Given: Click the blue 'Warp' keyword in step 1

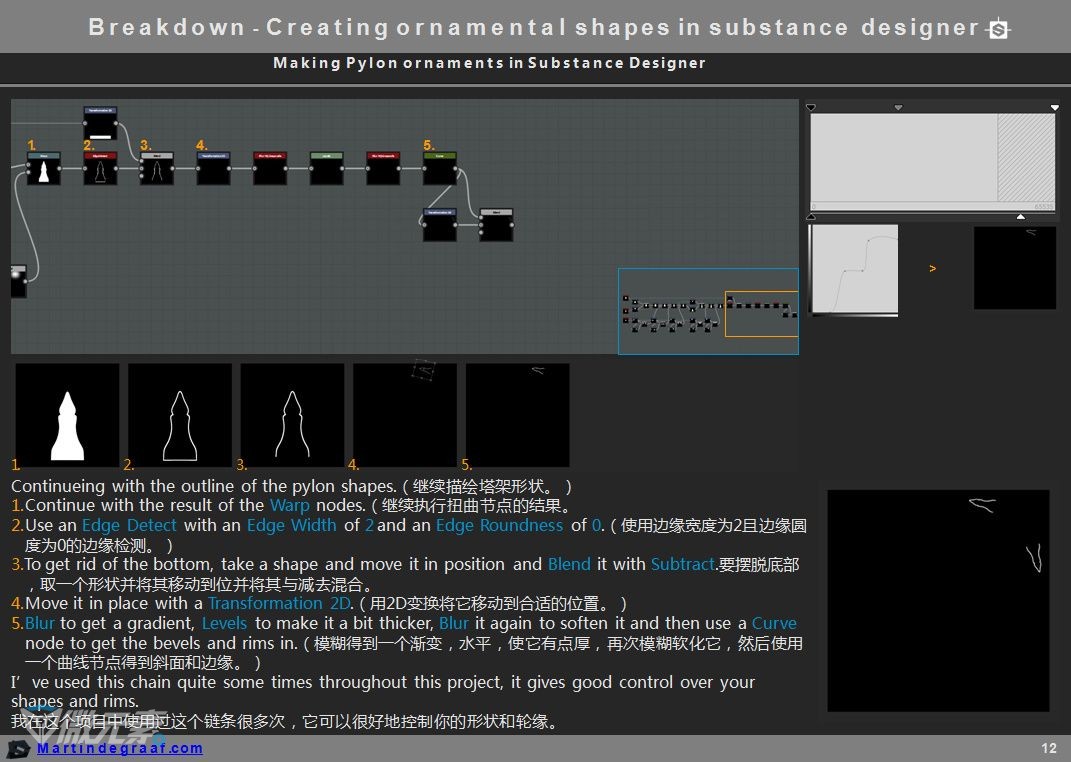Looking at the screenshot, I should [290, 505].
